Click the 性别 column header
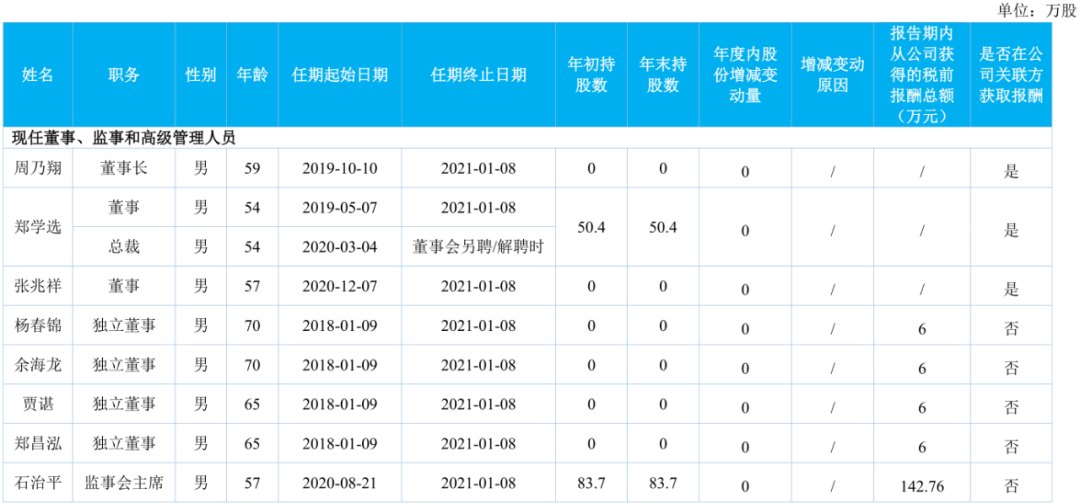Image resolution: width=1080 pixels, height=504 pixels. 201,75
